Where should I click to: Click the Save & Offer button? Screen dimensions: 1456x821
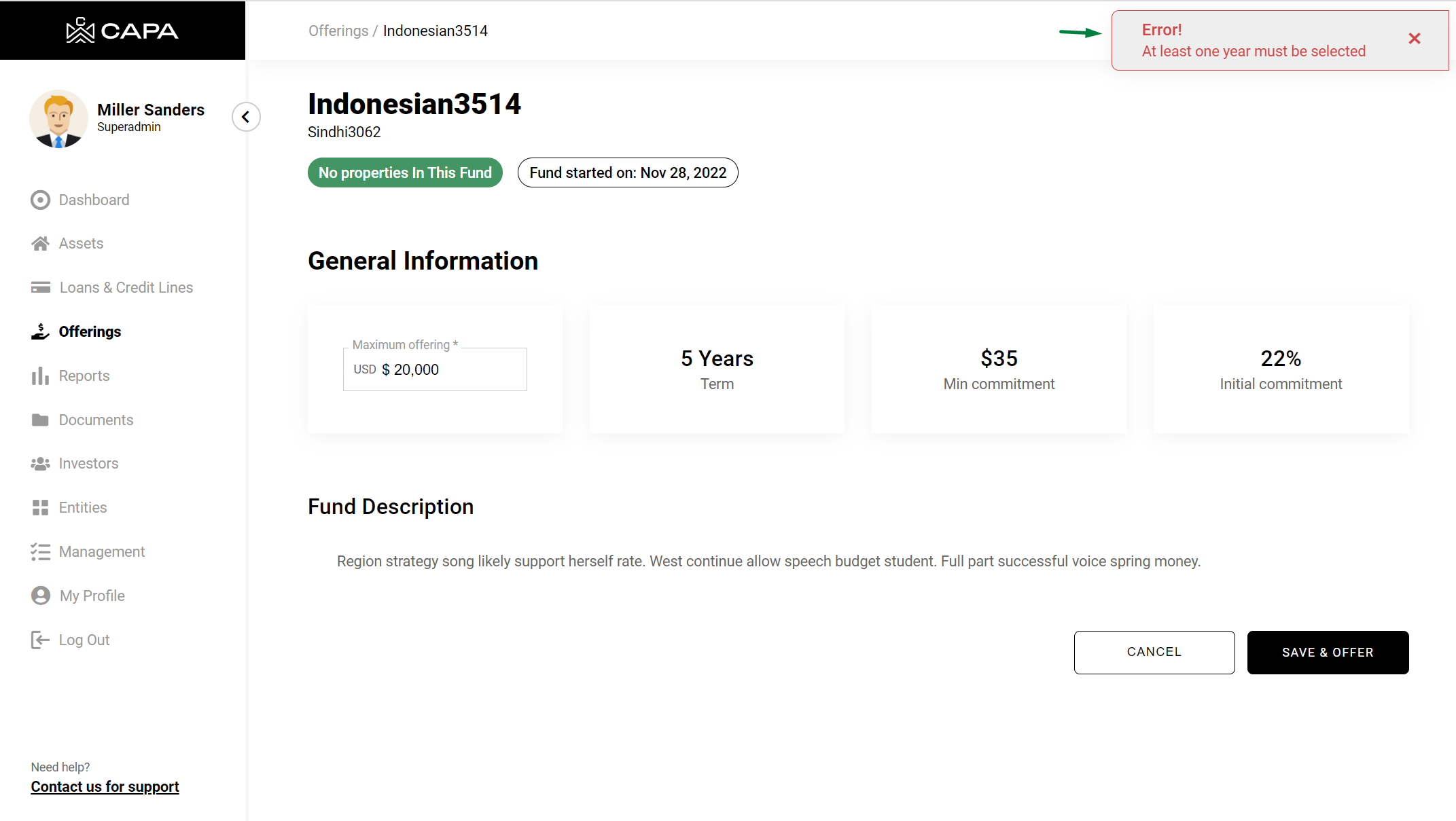[1327, 652]
